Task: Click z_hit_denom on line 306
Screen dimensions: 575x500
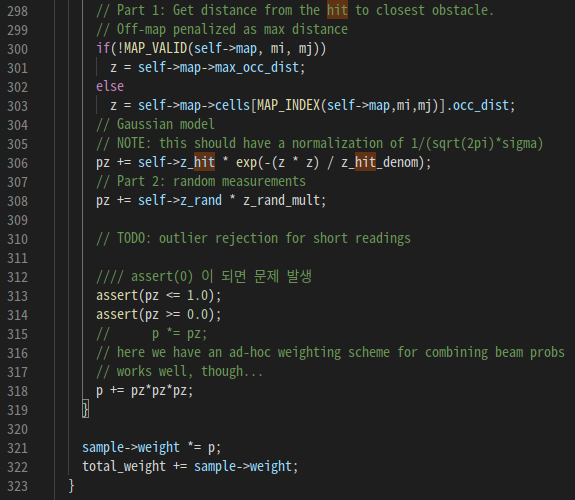Action: (380, 162)
